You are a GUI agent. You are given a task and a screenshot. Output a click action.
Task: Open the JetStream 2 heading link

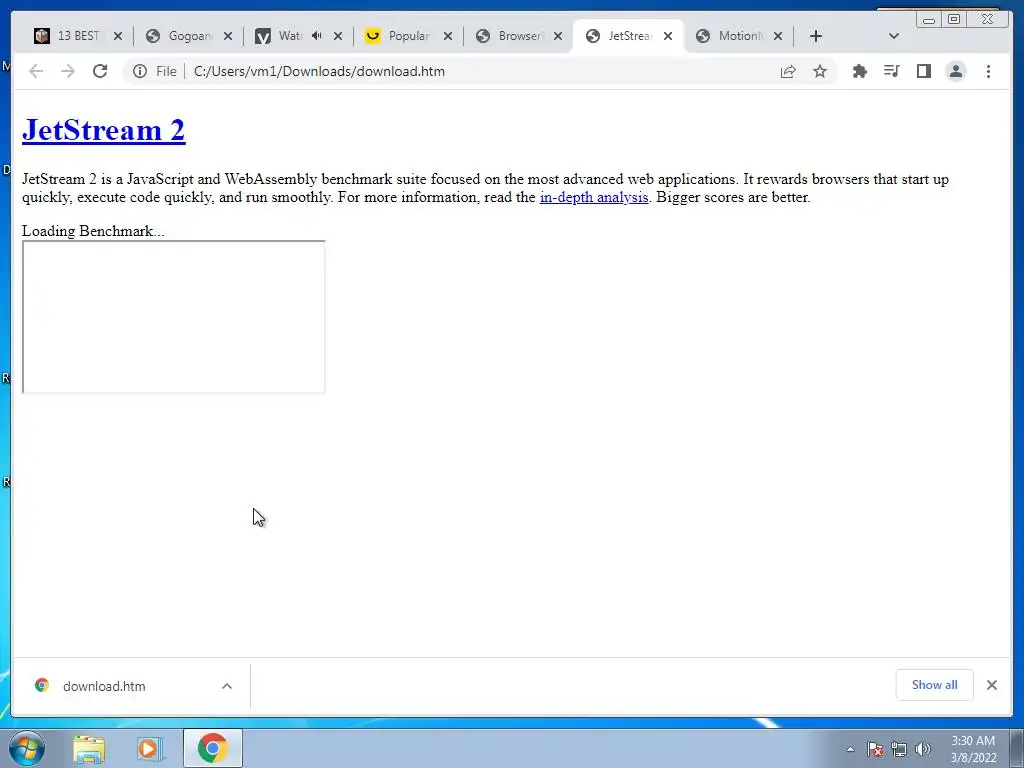[104, 130]
